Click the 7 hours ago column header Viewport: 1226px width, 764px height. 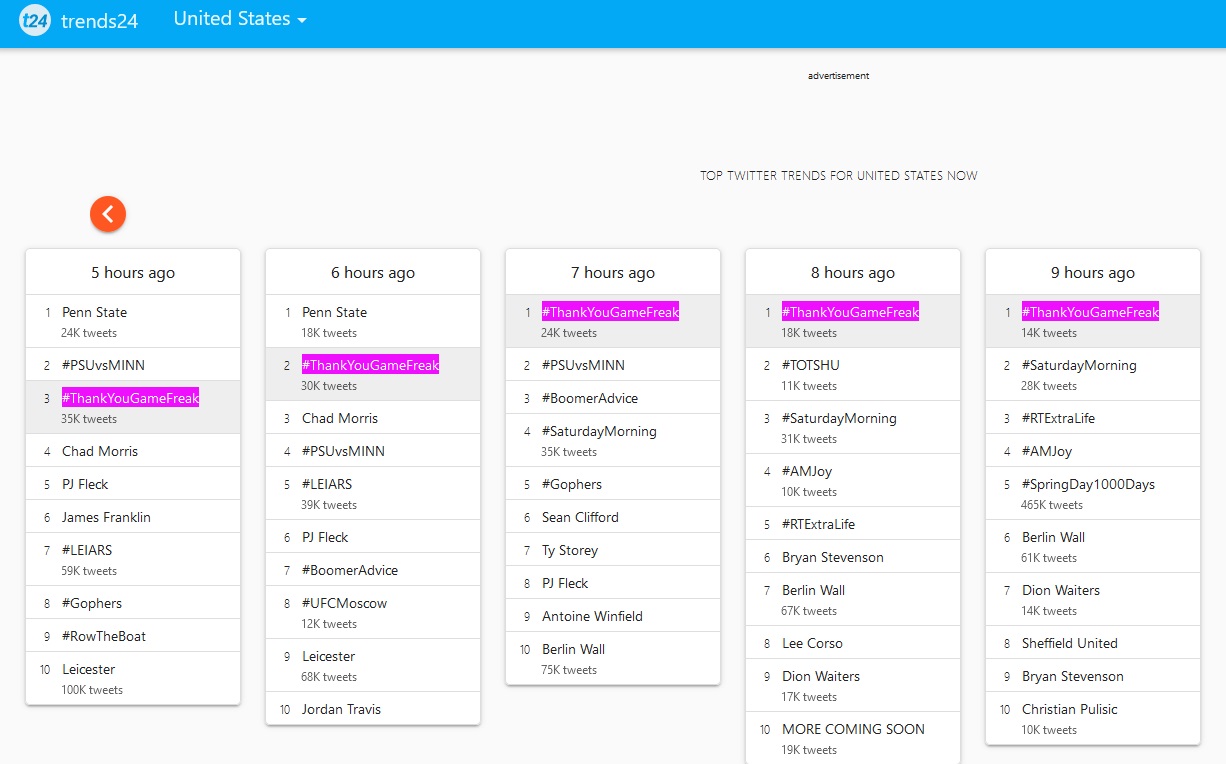pos(613,273)
